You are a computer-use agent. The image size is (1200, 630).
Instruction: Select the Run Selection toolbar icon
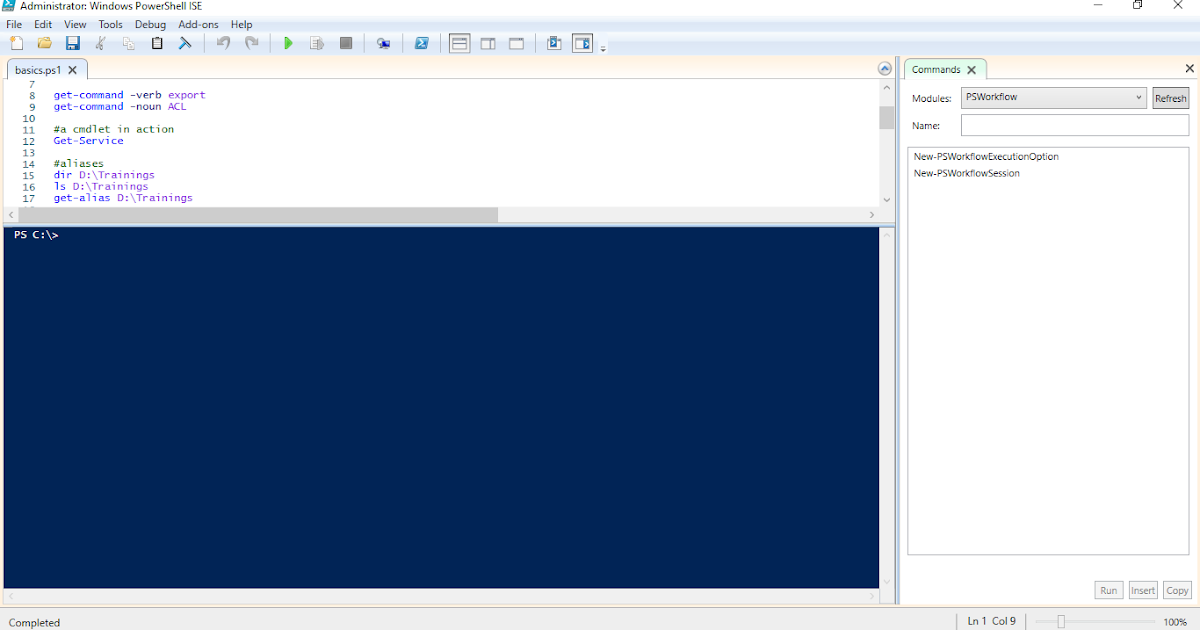317,43
